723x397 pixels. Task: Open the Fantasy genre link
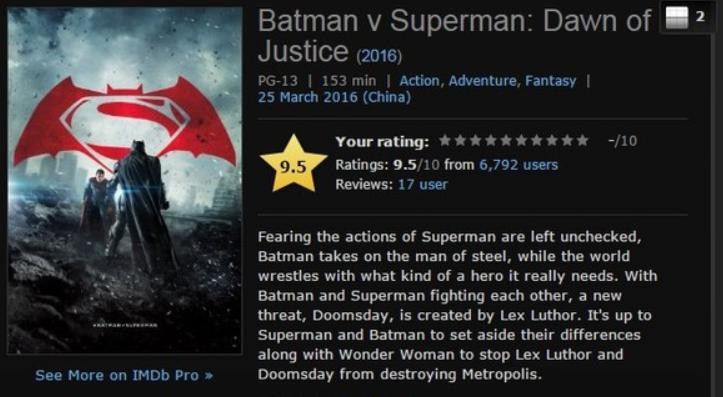(551, 81)
